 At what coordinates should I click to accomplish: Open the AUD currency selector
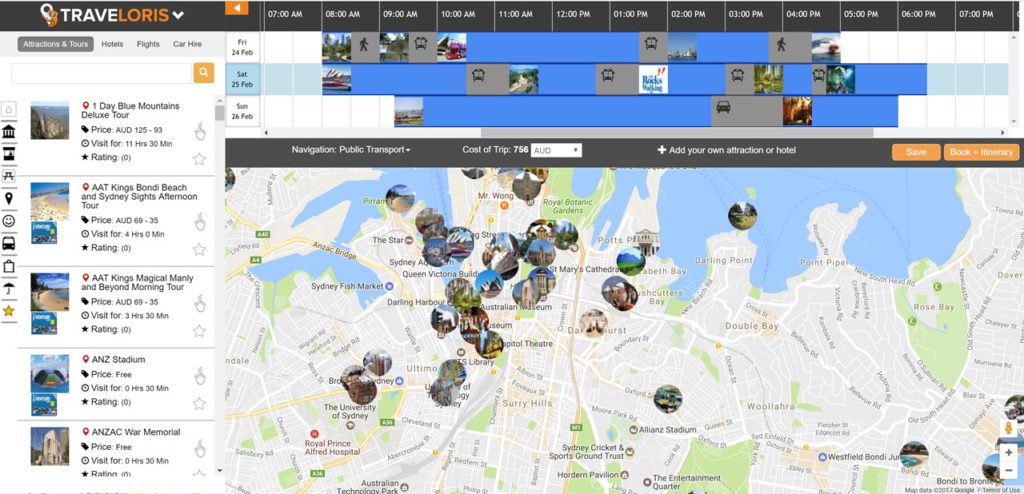(556, 150)
